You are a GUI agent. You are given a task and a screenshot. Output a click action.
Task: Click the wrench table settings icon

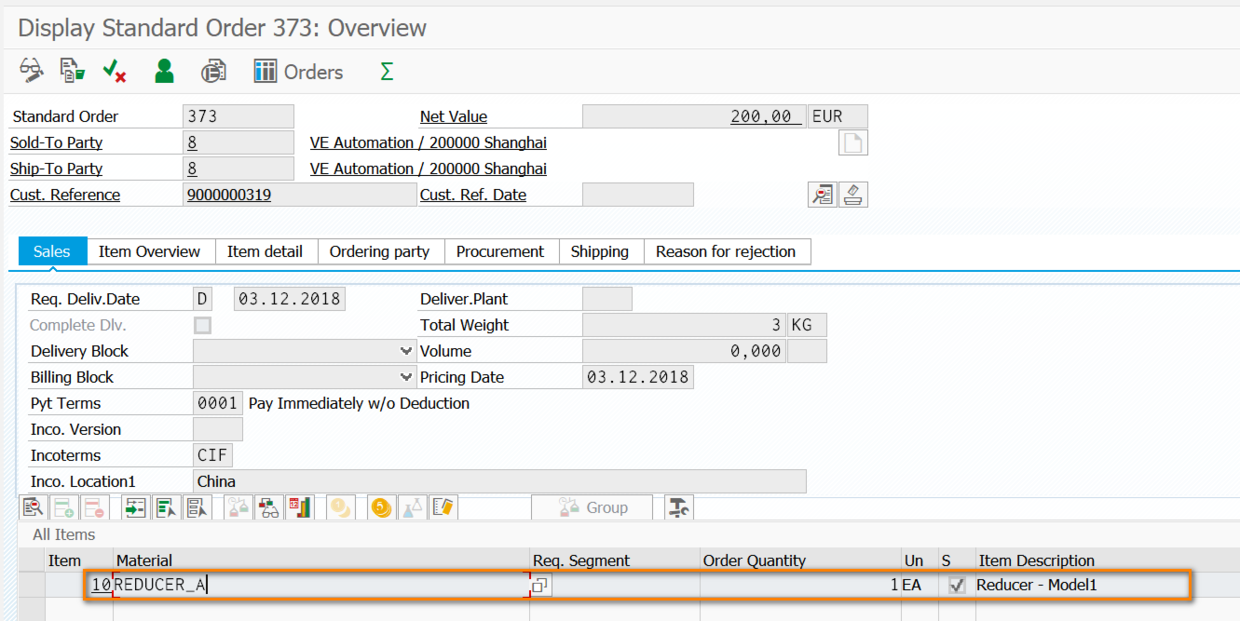[679, 508]
